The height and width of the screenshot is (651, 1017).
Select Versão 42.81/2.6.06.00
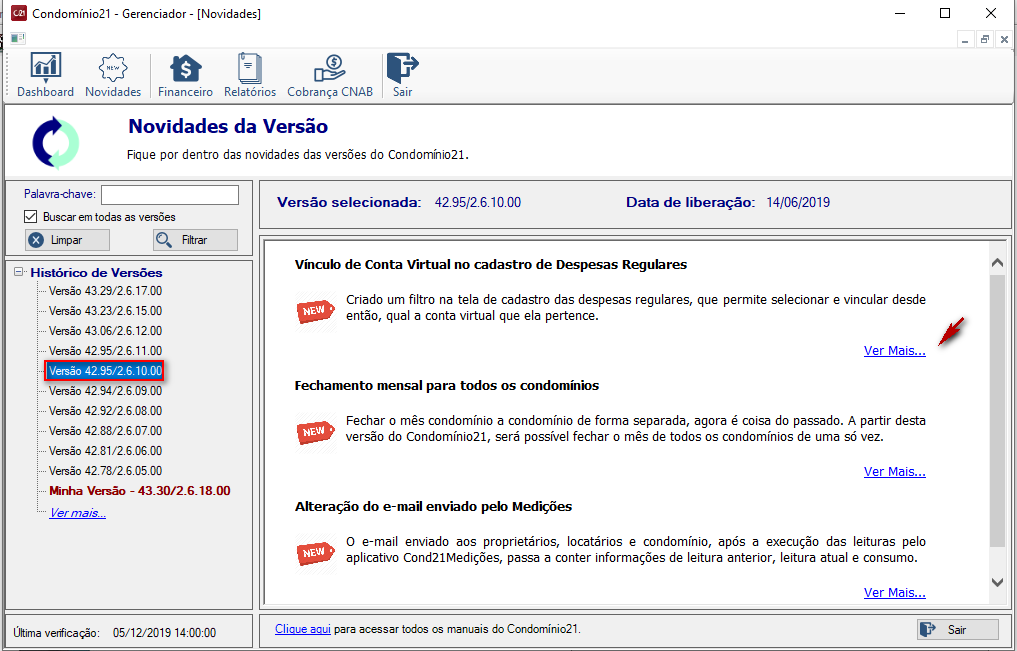[106, 451]
